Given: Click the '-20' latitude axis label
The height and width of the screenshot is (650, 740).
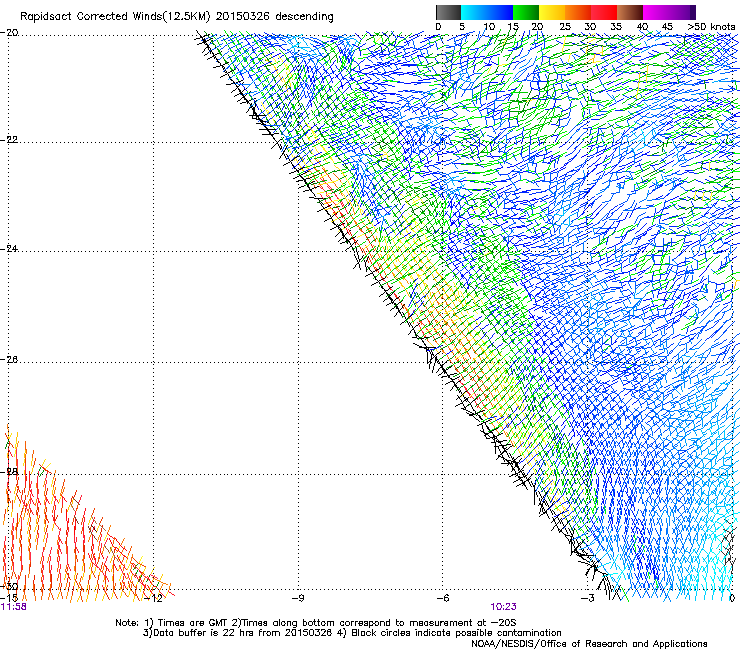Looking at the screenshot, I should [9, 33].
